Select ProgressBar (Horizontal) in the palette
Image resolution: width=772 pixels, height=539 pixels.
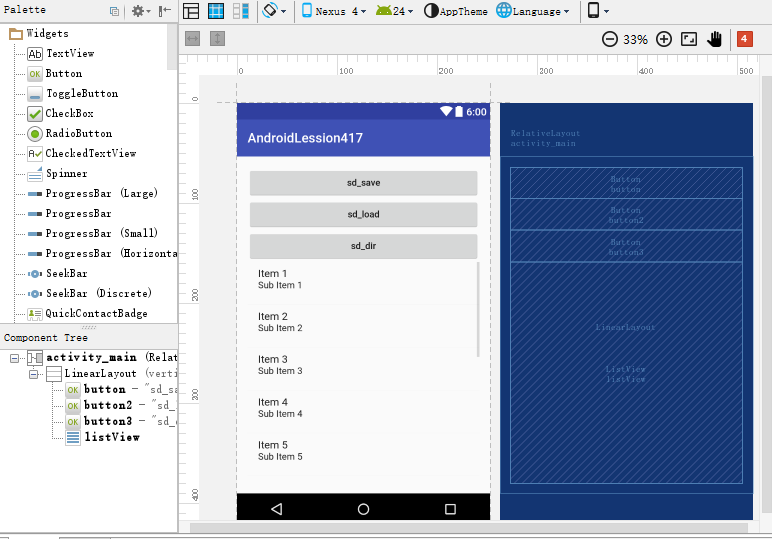tap(102, 254)
